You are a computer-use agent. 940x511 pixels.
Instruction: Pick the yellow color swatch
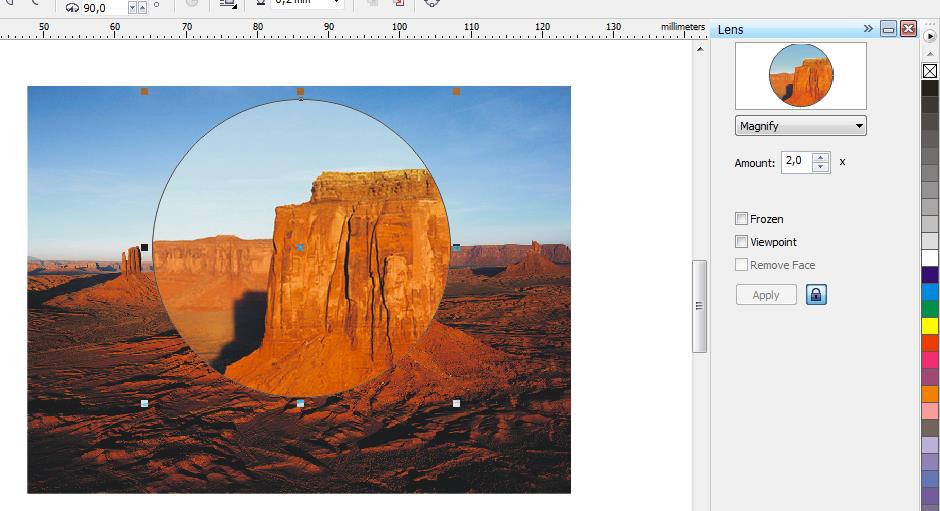(930, 326)
